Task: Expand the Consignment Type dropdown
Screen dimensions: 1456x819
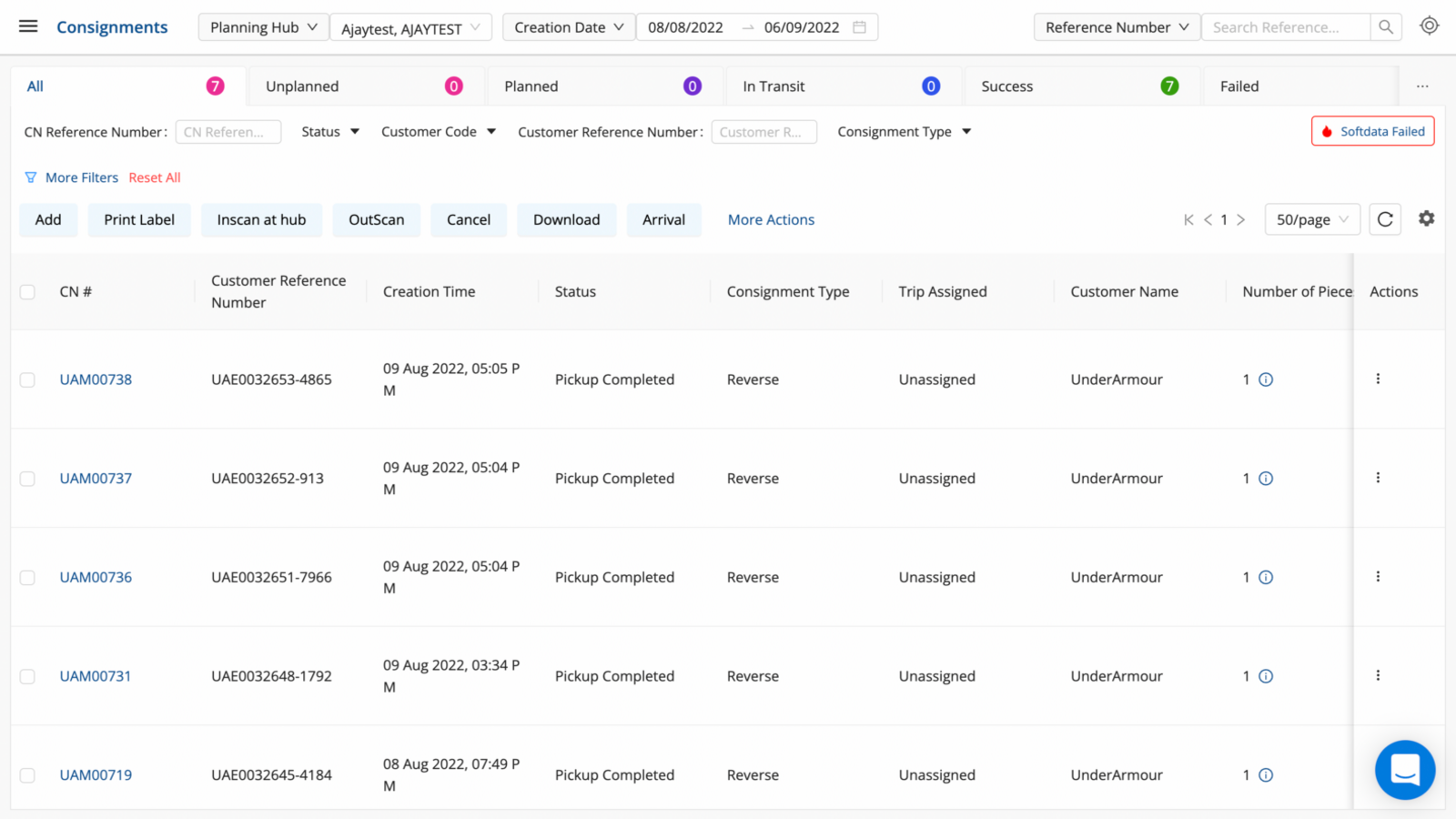Action: tap(904, 131)
